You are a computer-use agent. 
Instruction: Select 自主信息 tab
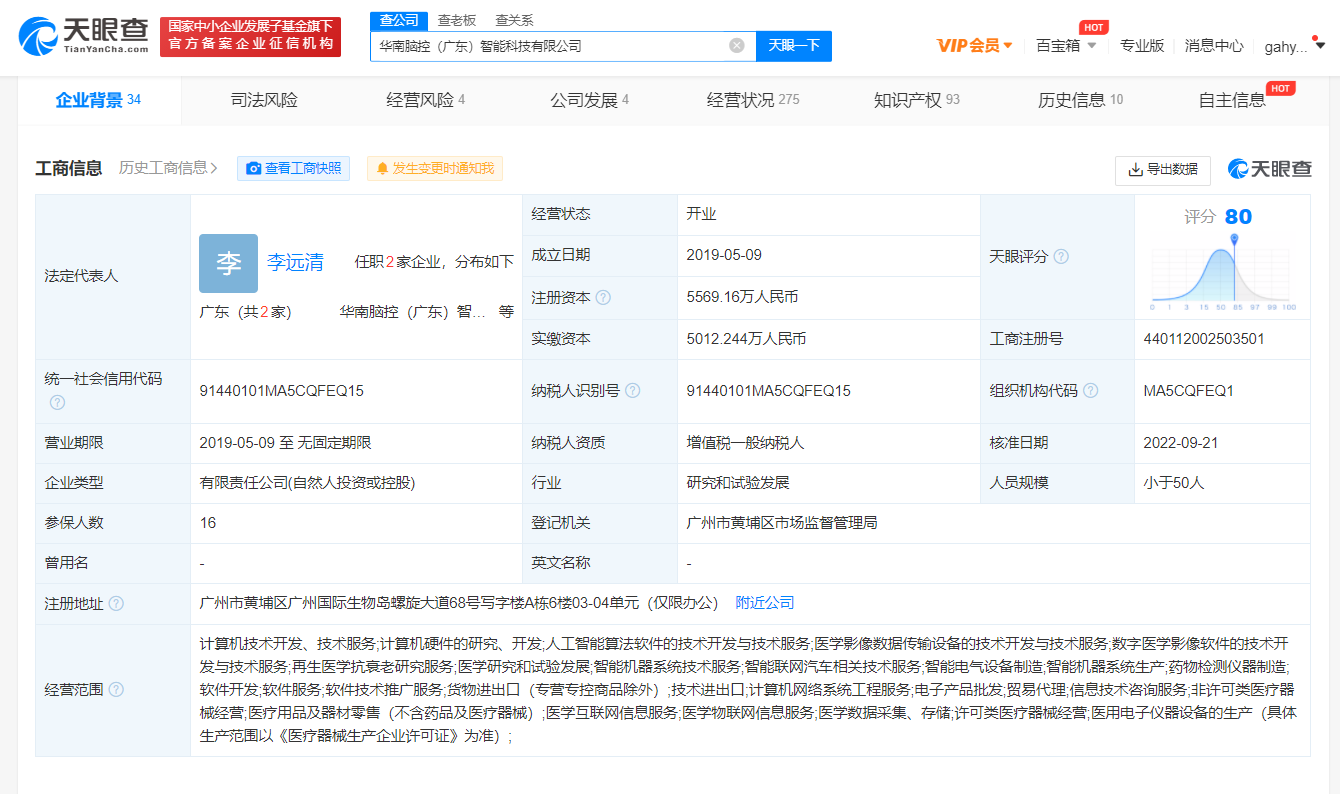click(1232, 100)
